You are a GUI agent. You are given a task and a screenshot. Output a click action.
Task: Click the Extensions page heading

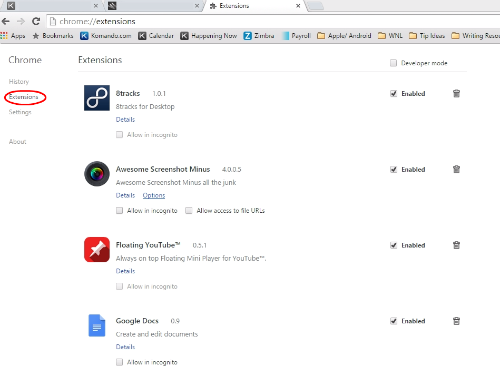[x=100, y=60]
